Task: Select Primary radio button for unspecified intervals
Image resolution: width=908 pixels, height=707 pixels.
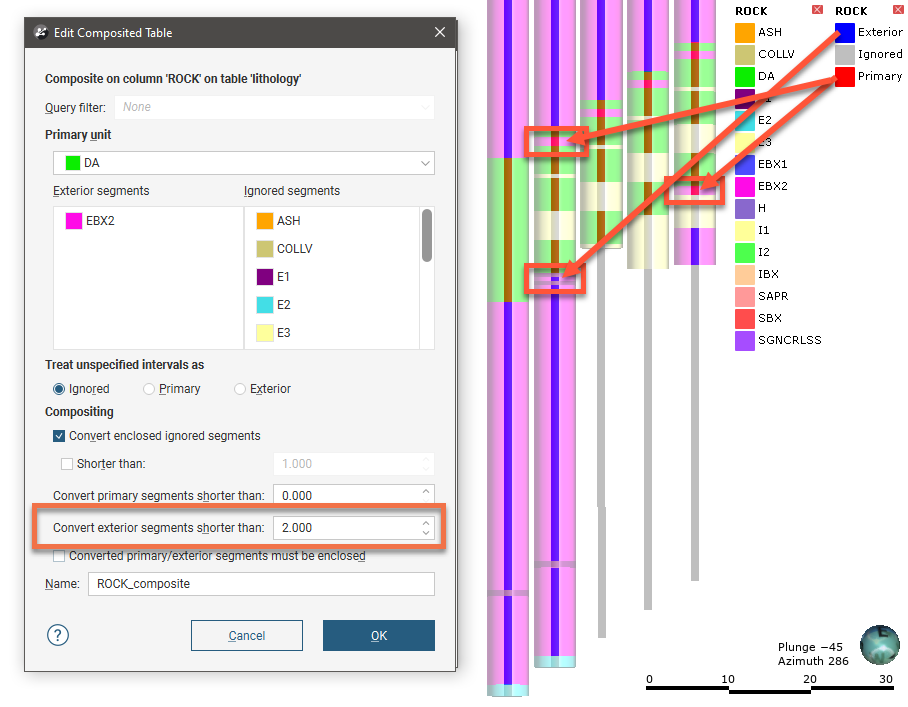Action: pyautogui.click(x=150, y=389)
